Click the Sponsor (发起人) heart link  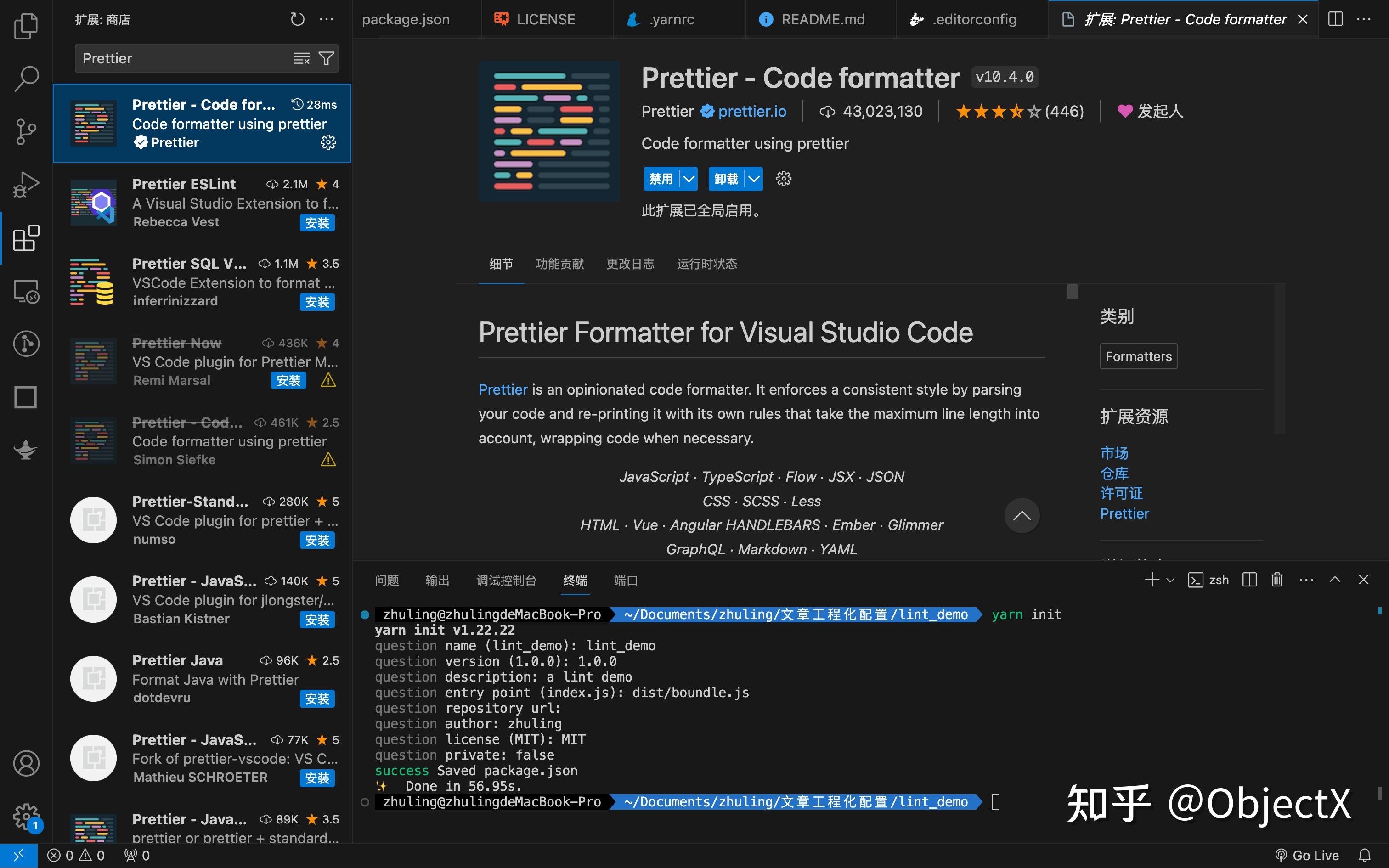point(1150,111)
